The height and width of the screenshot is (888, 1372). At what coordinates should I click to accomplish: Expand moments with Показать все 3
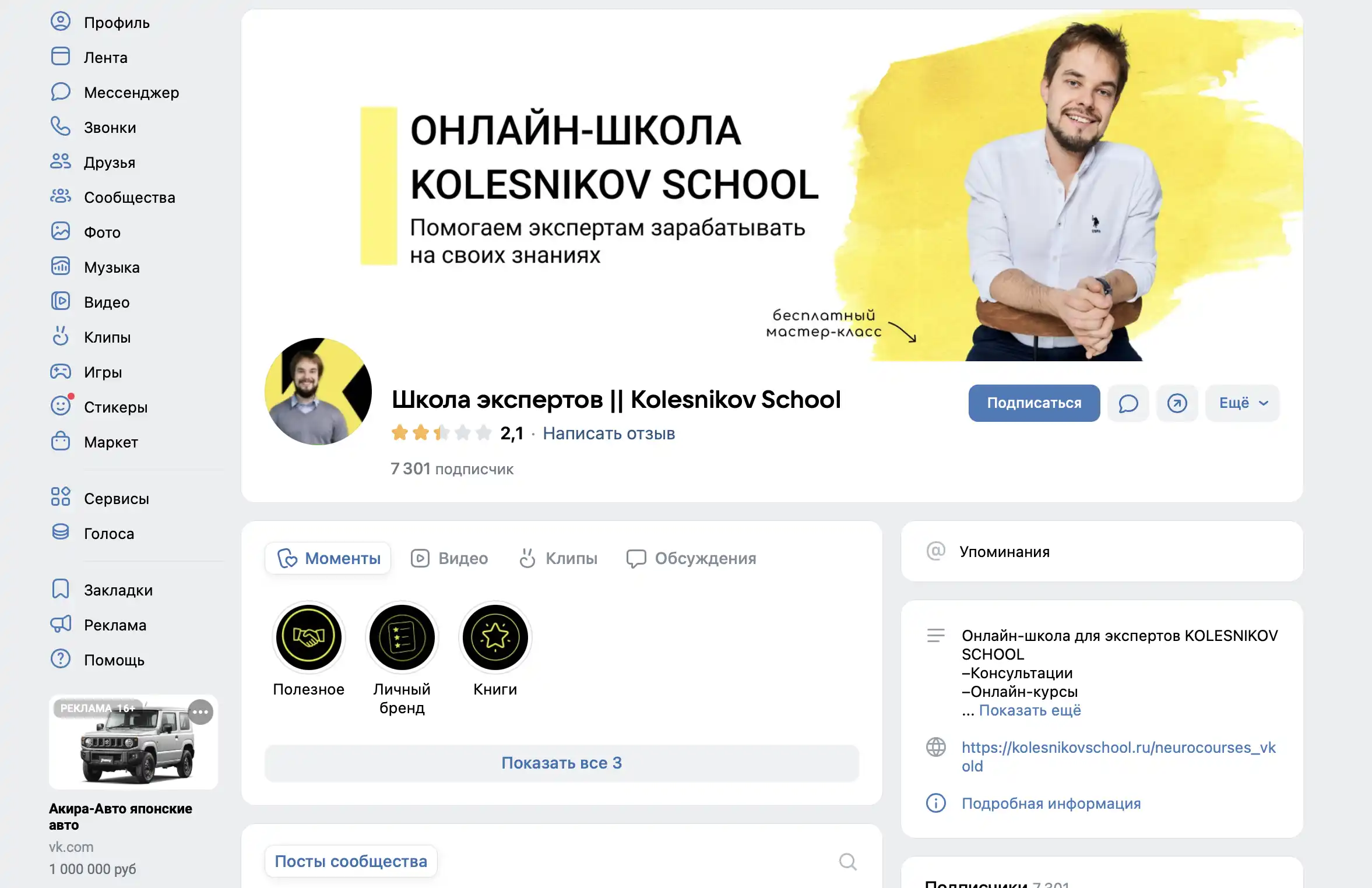click(562, 763)
